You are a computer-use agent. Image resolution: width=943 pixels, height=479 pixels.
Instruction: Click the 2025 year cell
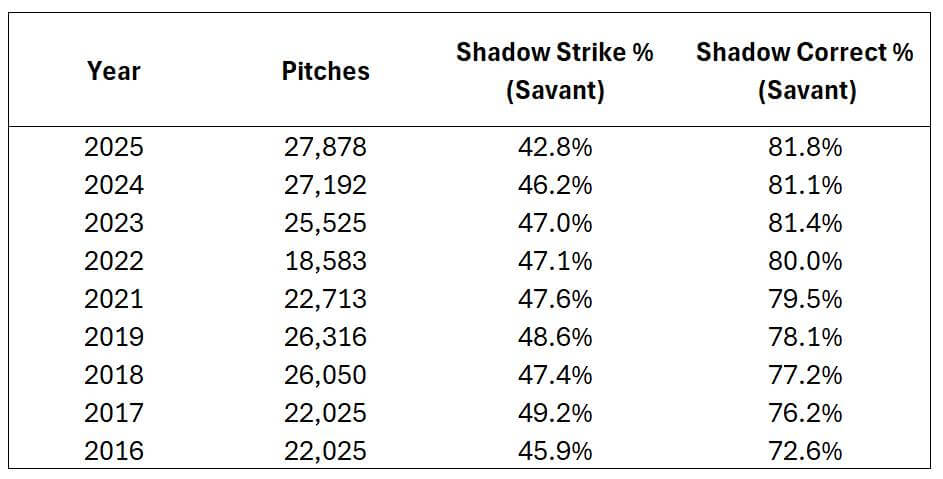coord(113,147)
